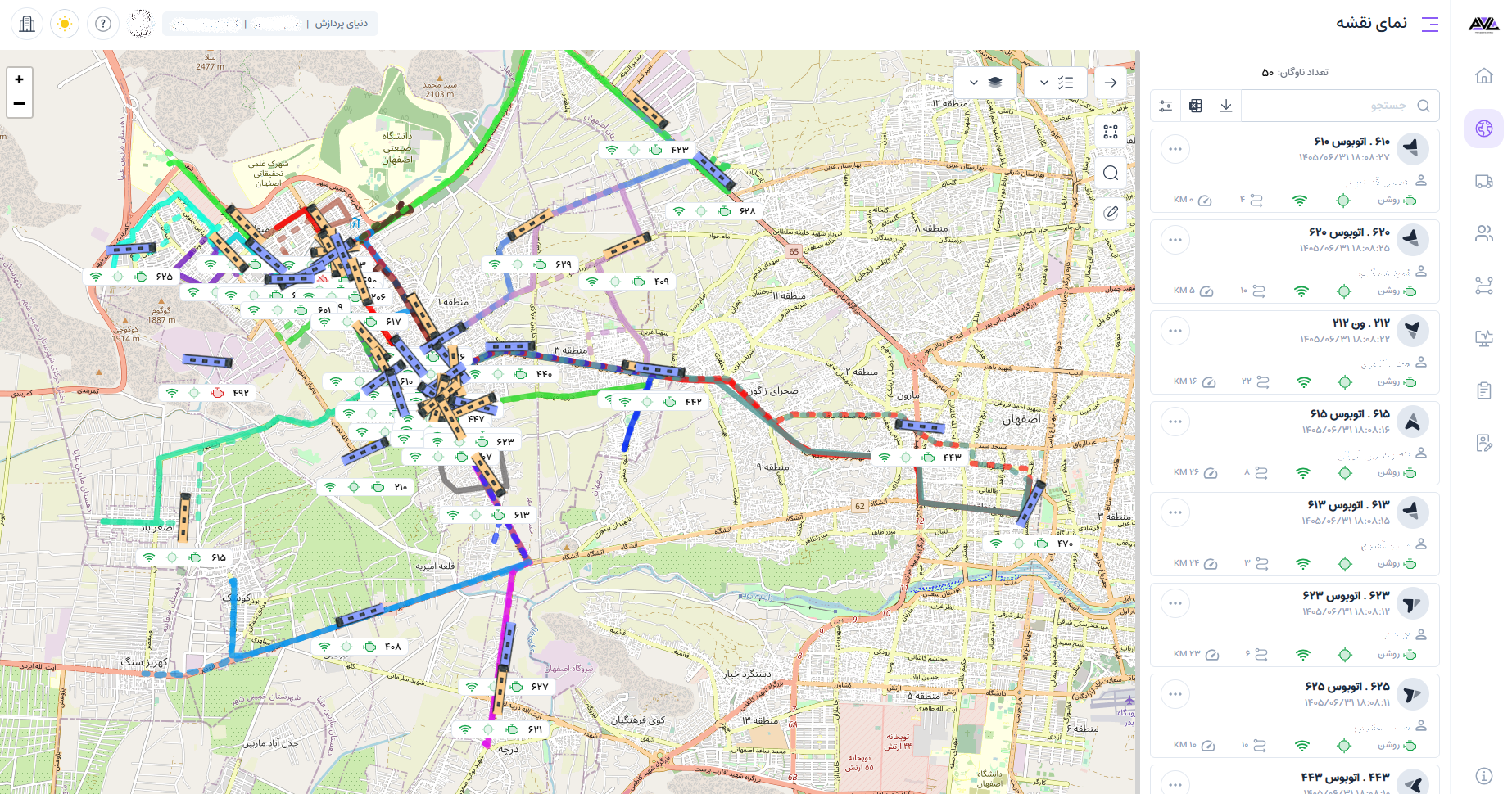This screenshot has width=1512, height=794.
Task: Open more options for bus ۶۱۵
Action: [1175, 422]
